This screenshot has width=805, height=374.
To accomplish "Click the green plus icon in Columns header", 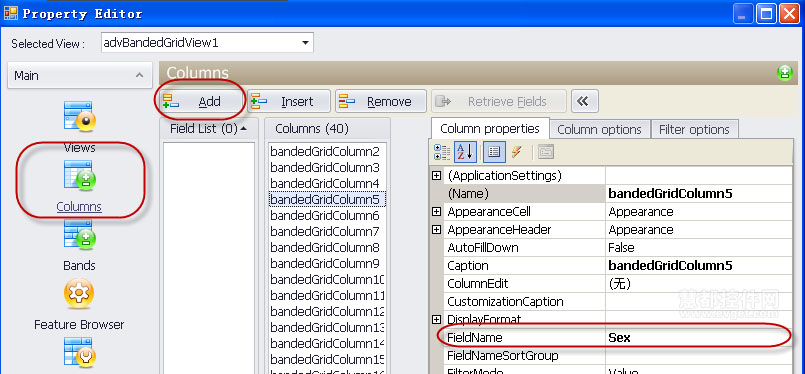I will pyautogui.click(x=784, y=73).
